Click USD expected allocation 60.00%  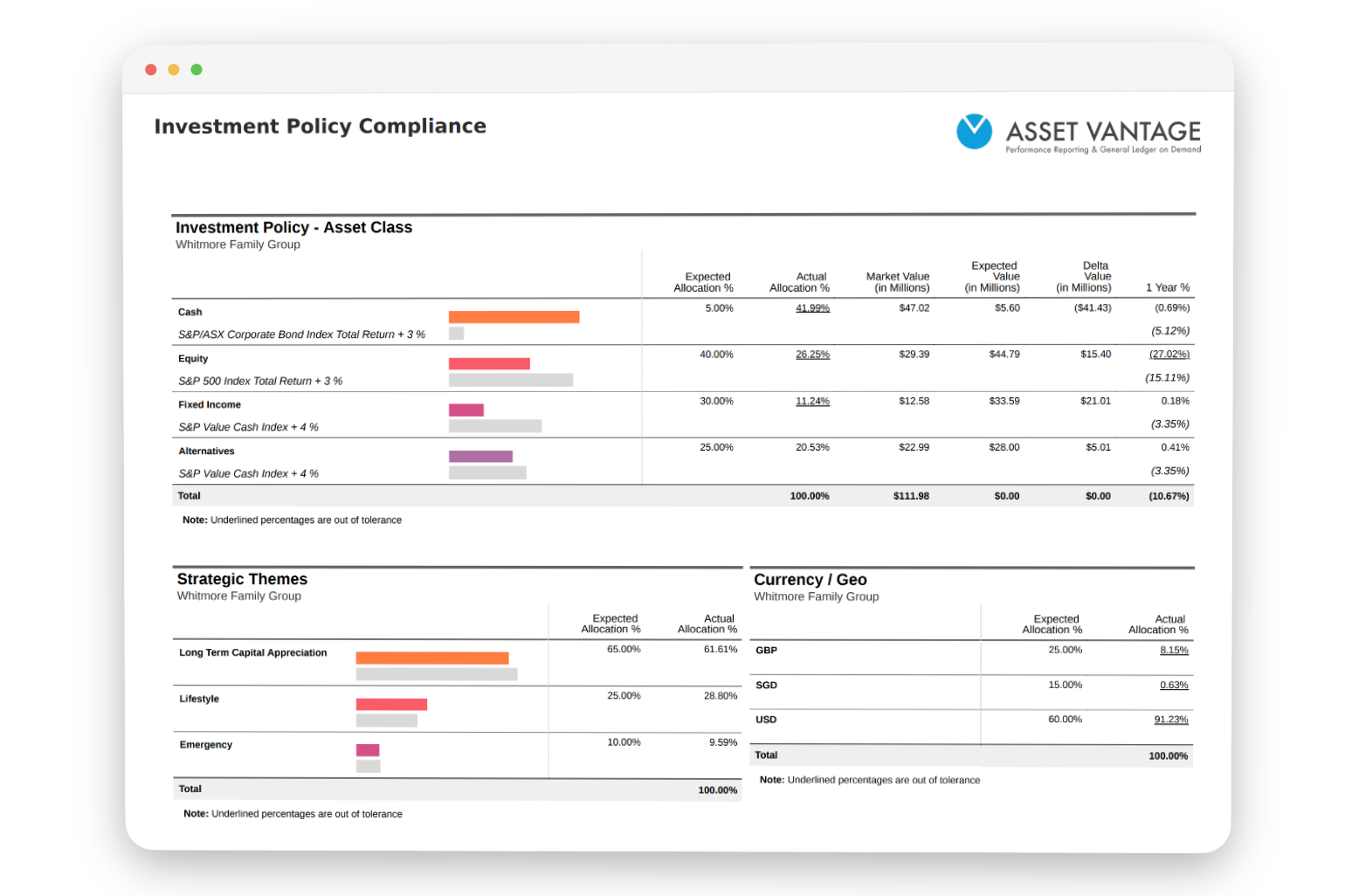[x=1065, y=720]
